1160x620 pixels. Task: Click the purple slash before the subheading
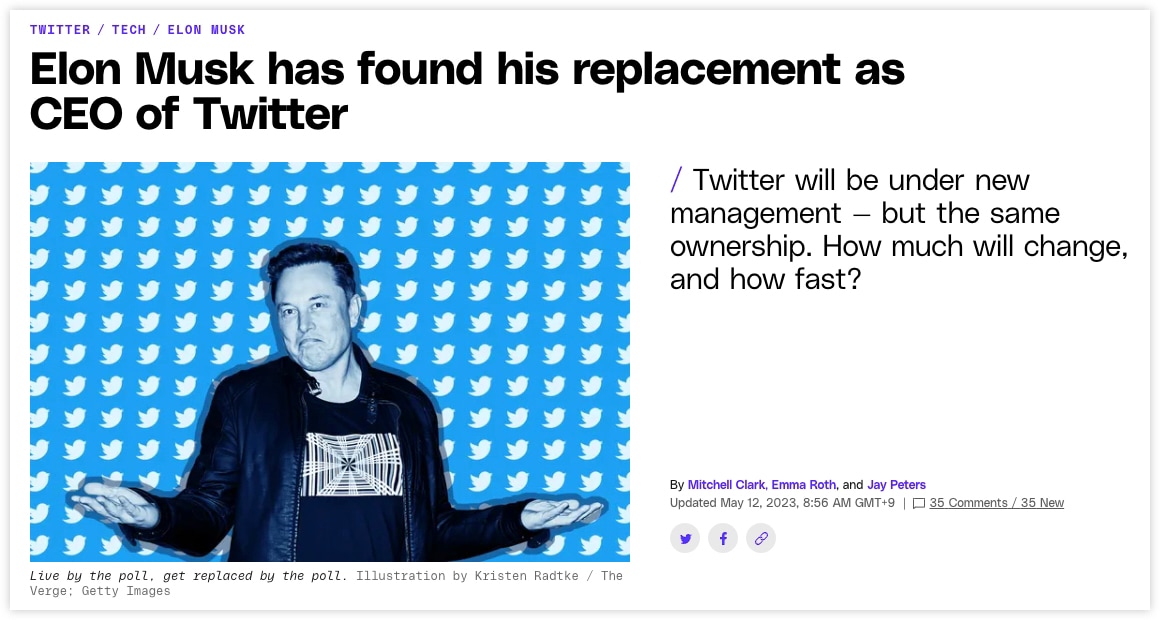(676, 180)
